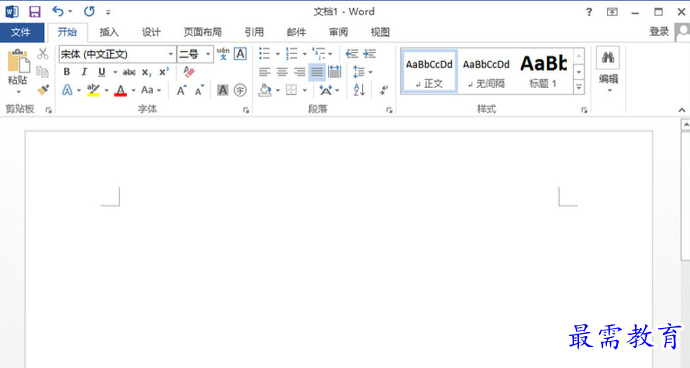Image resolution: width=690 pixels, height=368 pixels.
Task: Apply distributed alignment
Action: (334, 72)
